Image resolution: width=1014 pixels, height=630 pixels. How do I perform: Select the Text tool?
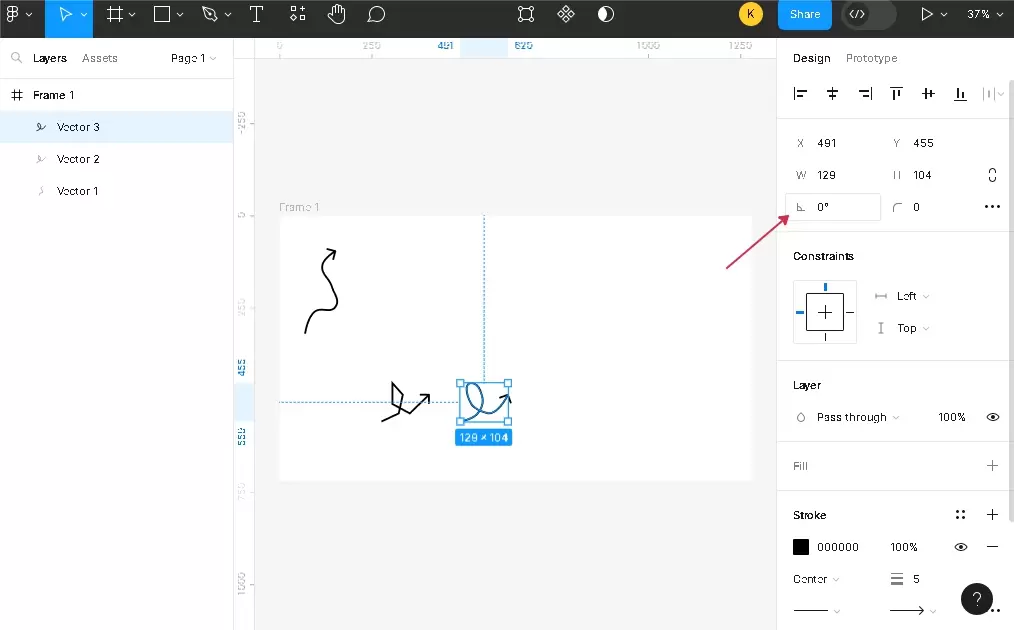click(x=256, y=14)
